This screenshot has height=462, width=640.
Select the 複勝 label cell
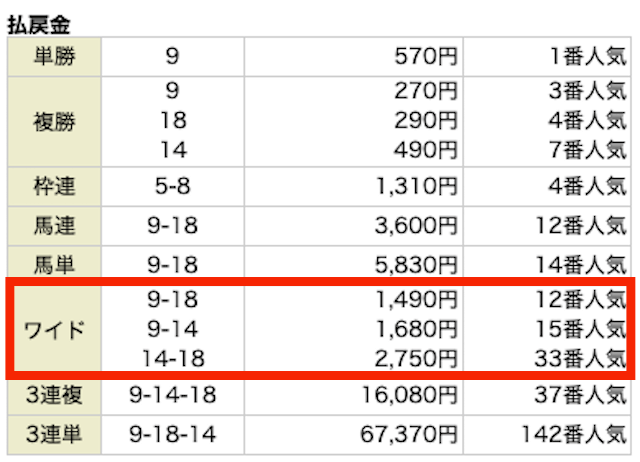54,122
